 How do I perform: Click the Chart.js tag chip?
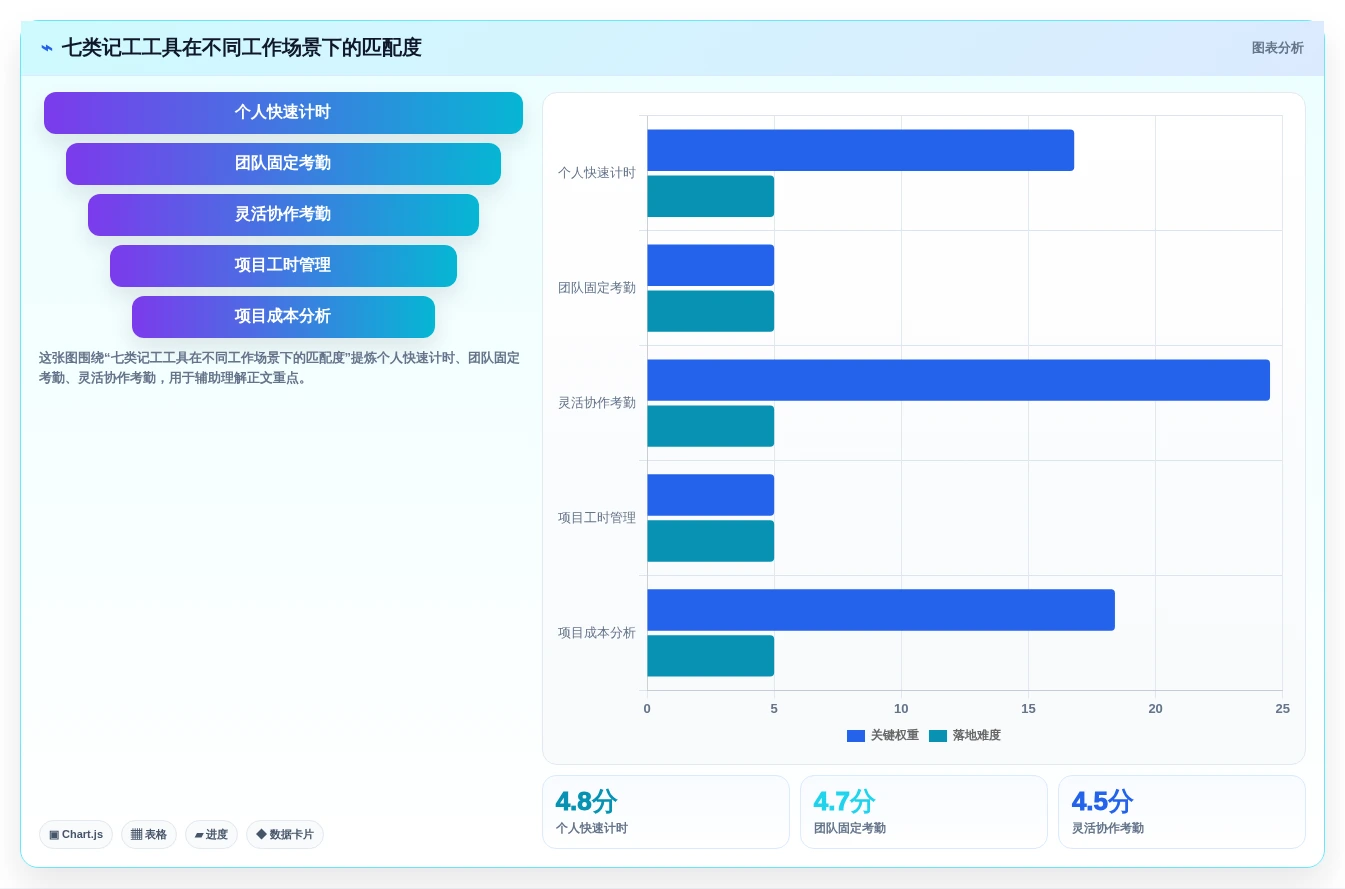point(76,834)
